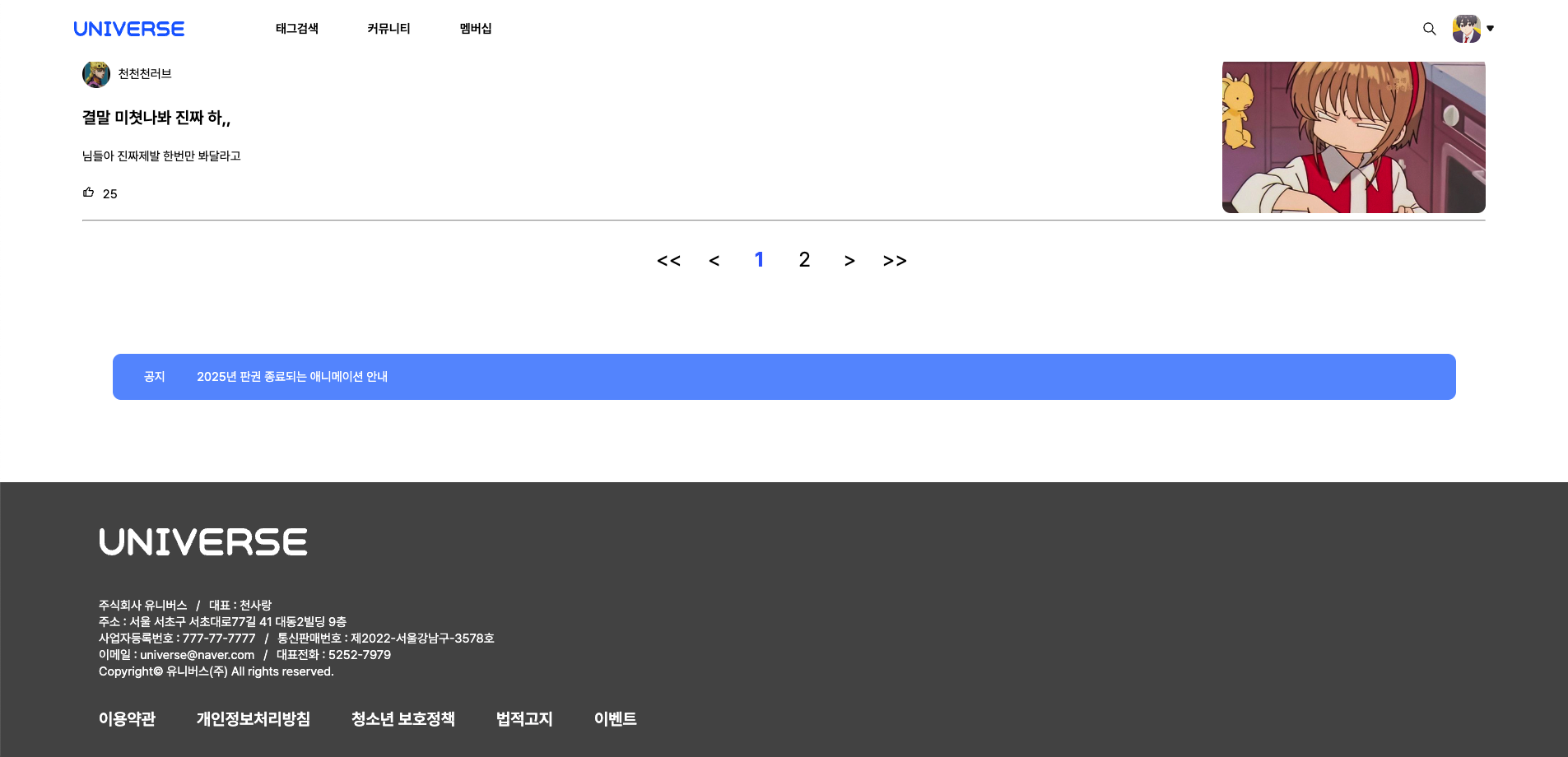Click the UNIVERSE logo in footer
This screenshot has height=757, width=1568.
click(x=203, y=542)
